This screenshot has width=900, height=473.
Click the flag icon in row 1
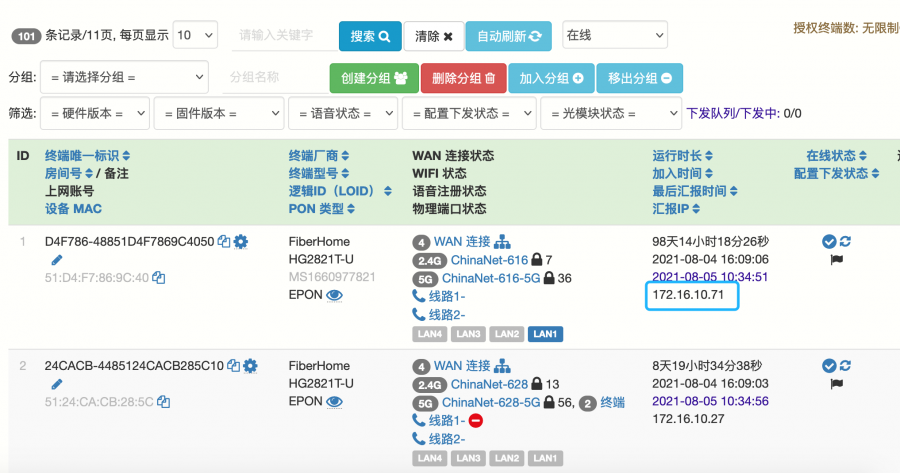[837, 259]
